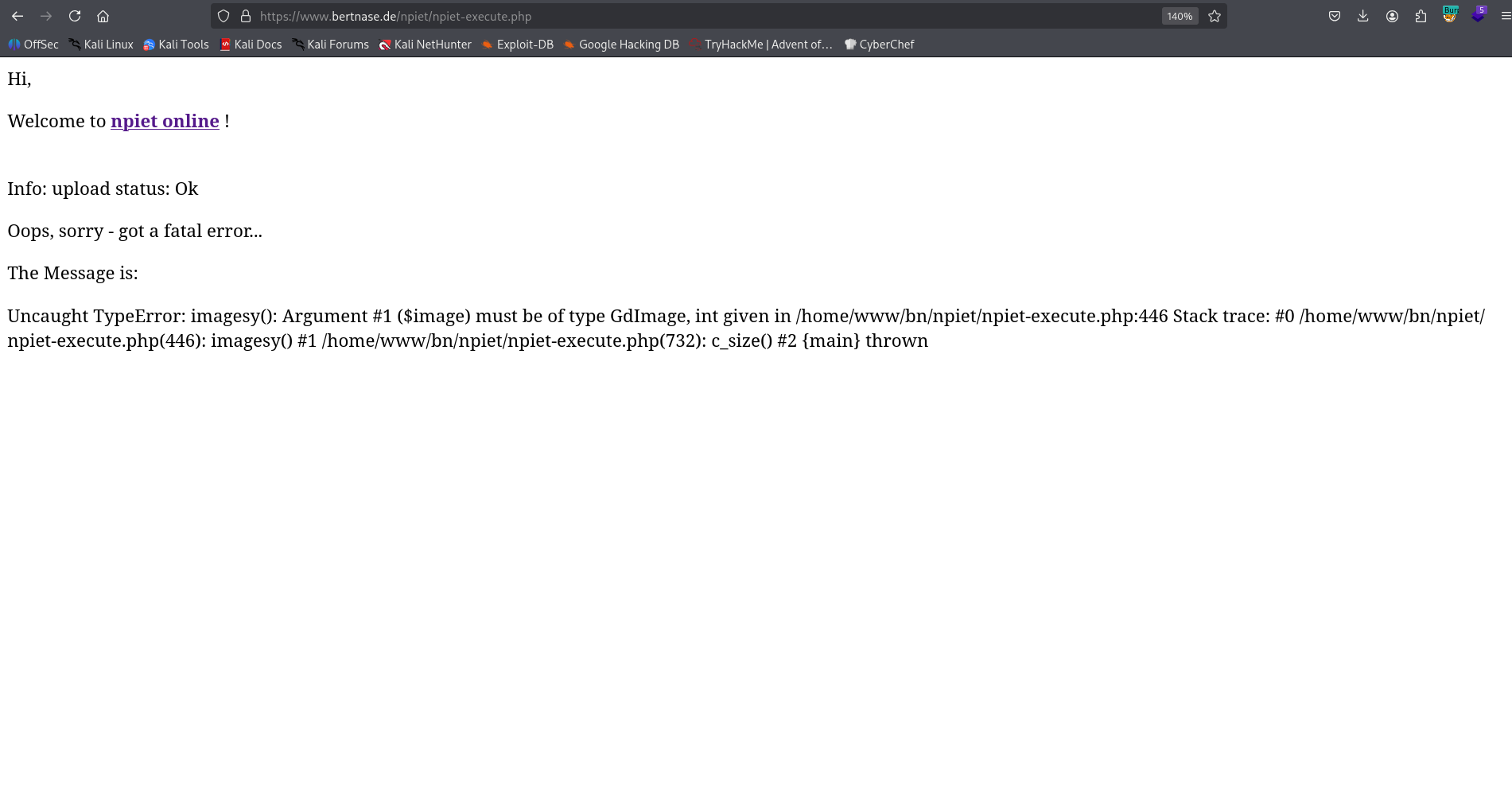Open the Exploit-DB bookmark

coord(517,45)
